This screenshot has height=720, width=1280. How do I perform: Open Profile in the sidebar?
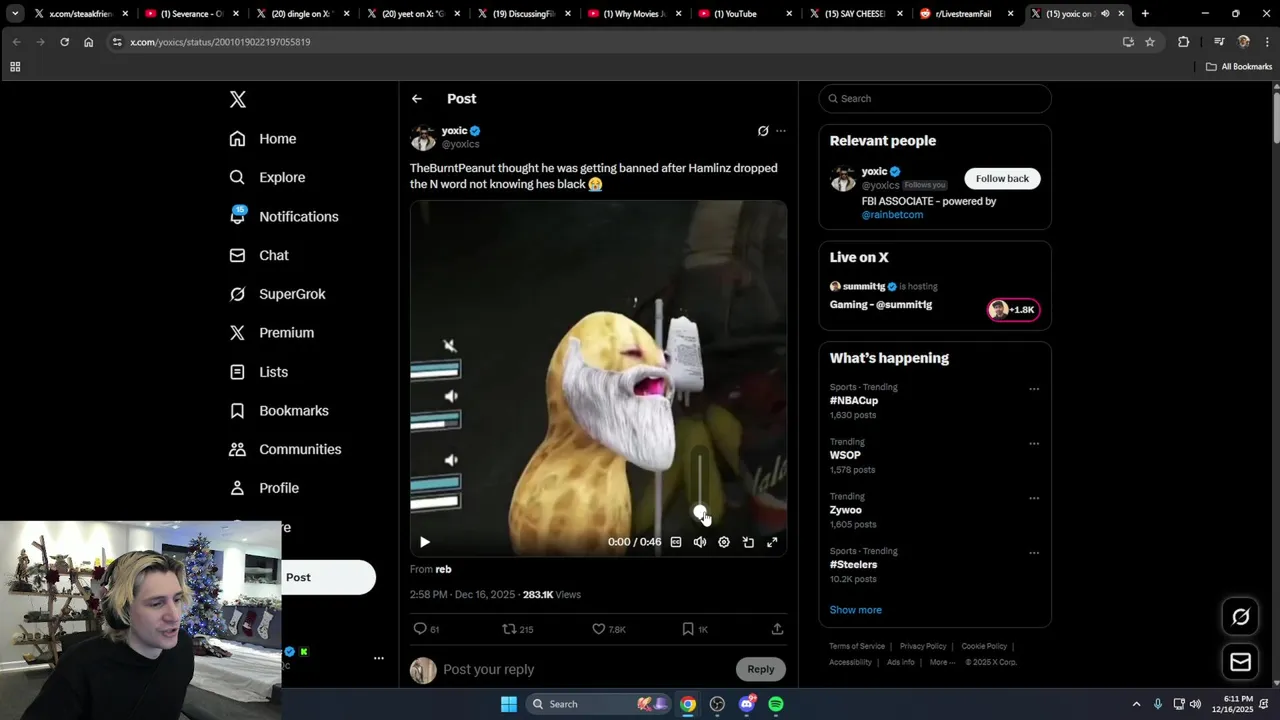pyautogui.click(x=264, y=488)
